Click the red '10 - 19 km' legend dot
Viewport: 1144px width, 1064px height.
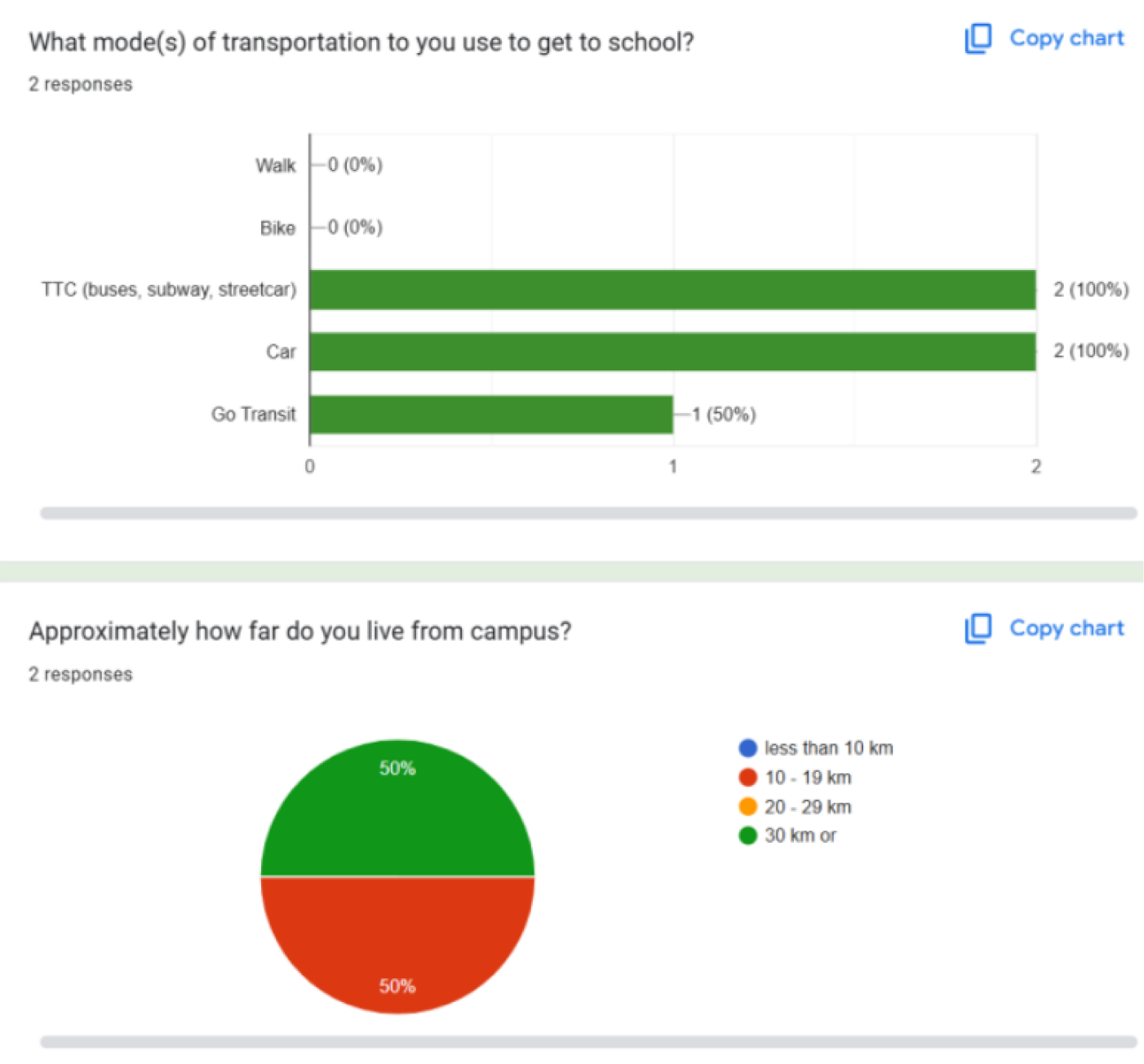[x=747, y=778]
